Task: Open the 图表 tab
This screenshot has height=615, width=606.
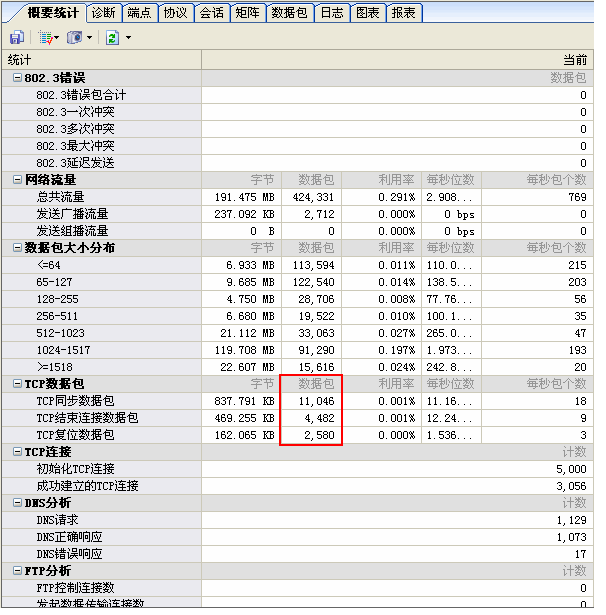Action: click(368, 13)
